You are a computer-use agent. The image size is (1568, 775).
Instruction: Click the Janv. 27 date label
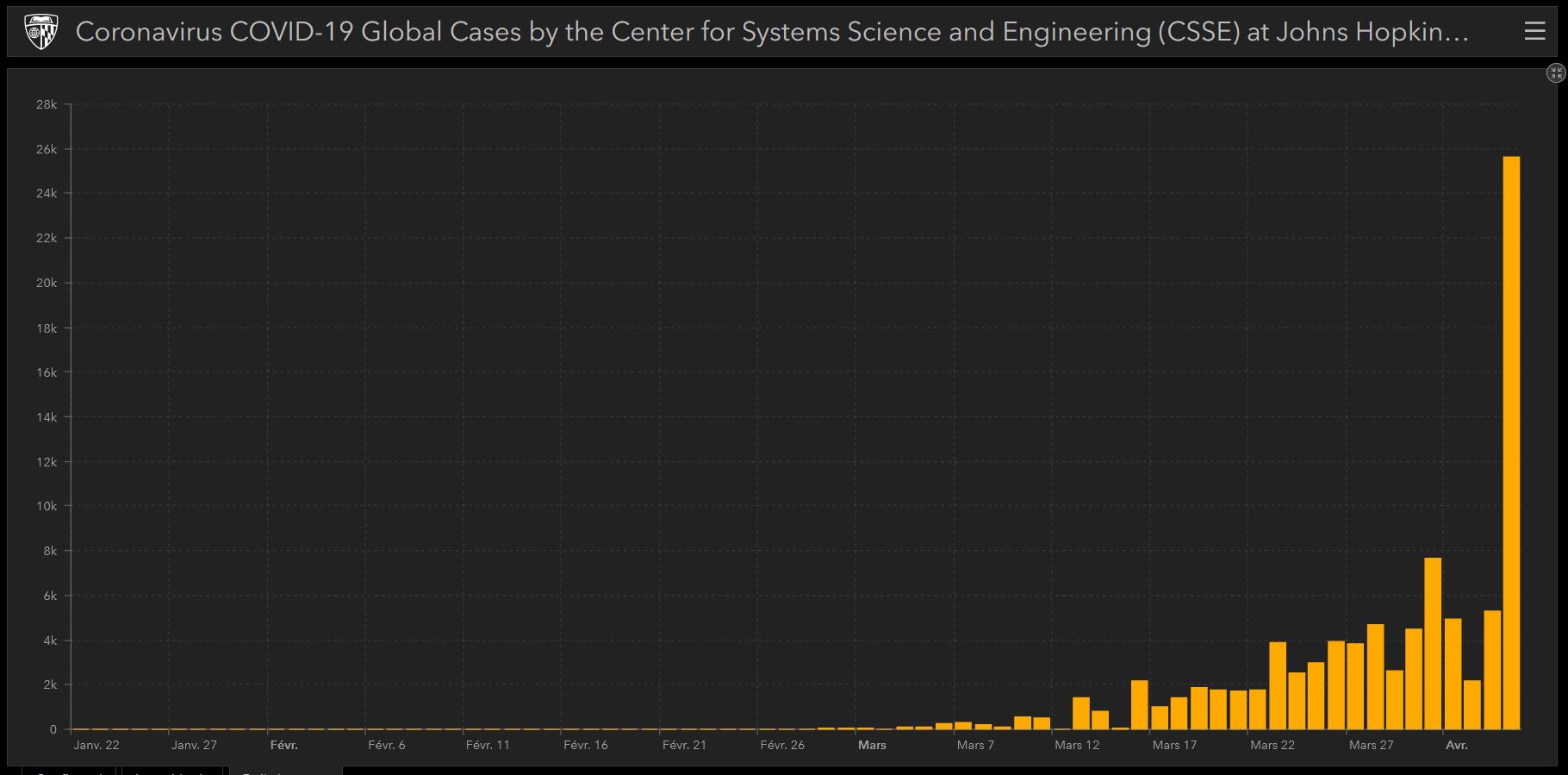pos(194,745)
